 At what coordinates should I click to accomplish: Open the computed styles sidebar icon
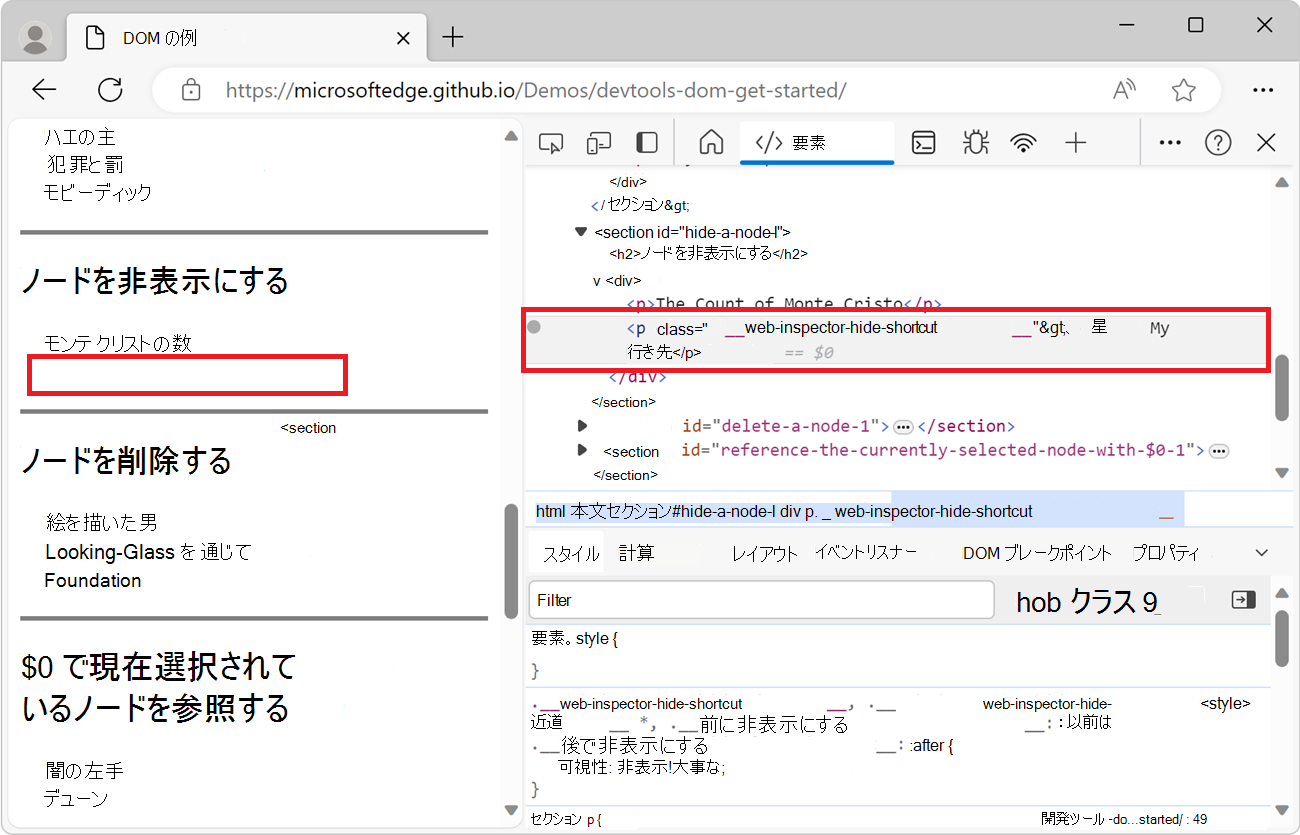(1243, 599)
